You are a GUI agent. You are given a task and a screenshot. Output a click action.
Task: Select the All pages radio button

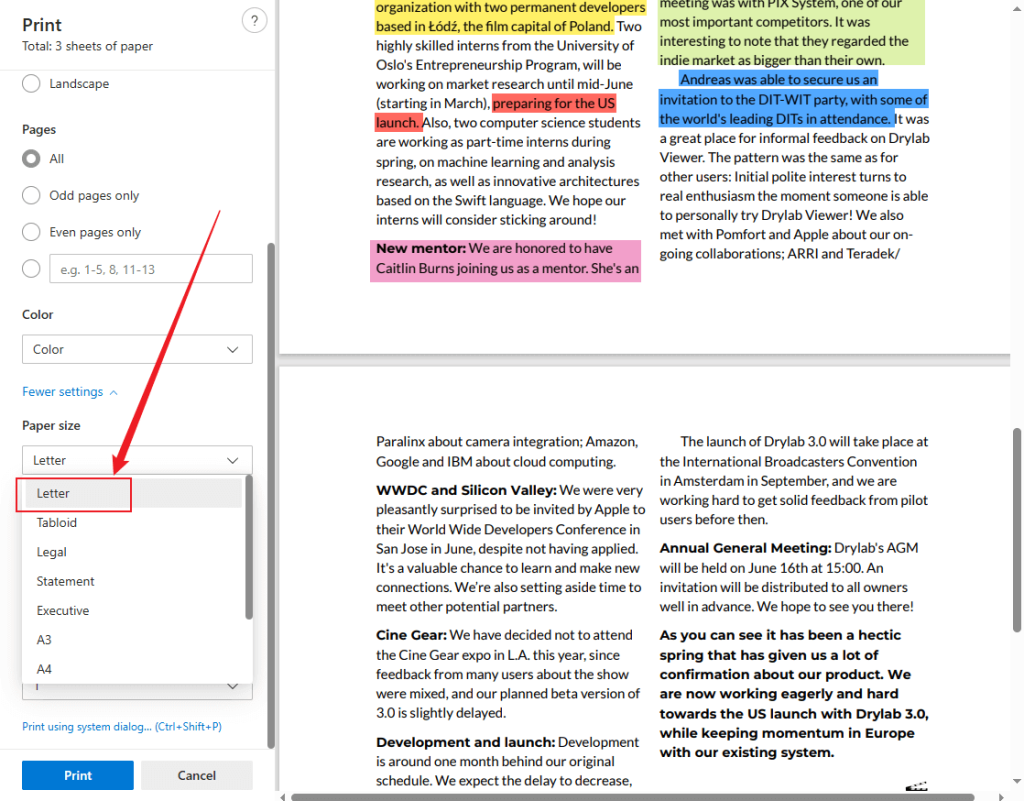(x=32, y=159)
